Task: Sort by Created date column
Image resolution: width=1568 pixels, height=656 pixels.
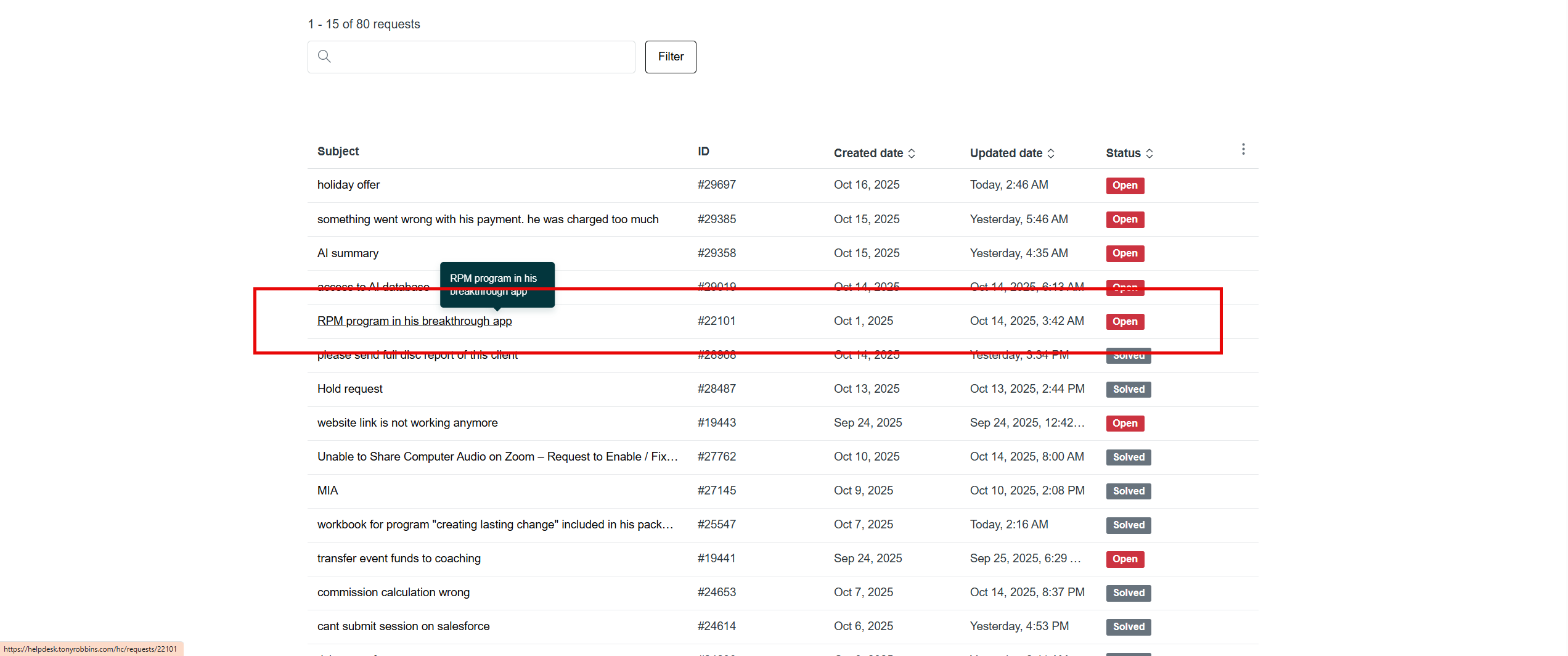Action: (x=874, y=153)
